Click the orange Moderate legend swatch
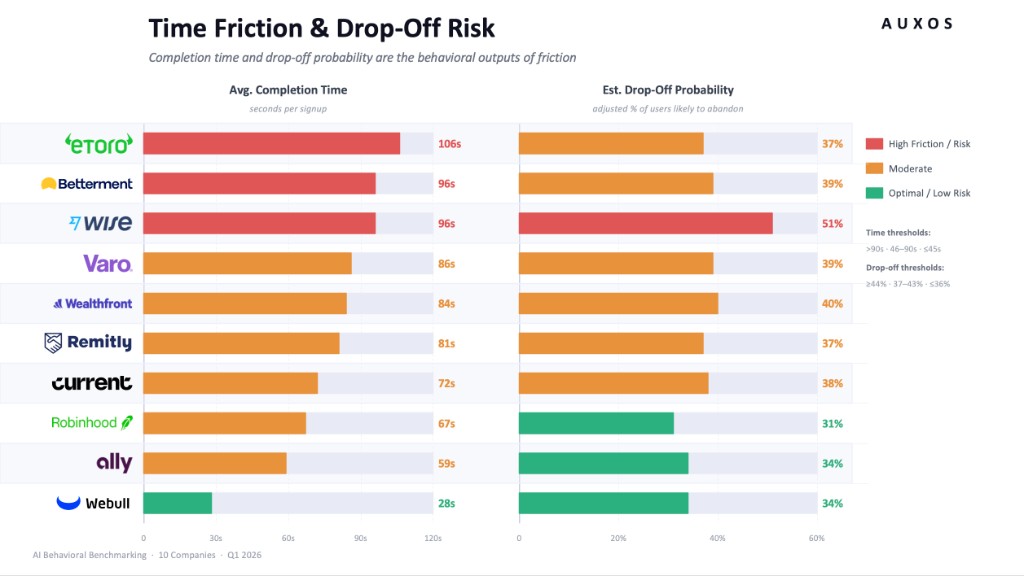This screenshot has width=1024, height=576. click(x=874, y=168)
